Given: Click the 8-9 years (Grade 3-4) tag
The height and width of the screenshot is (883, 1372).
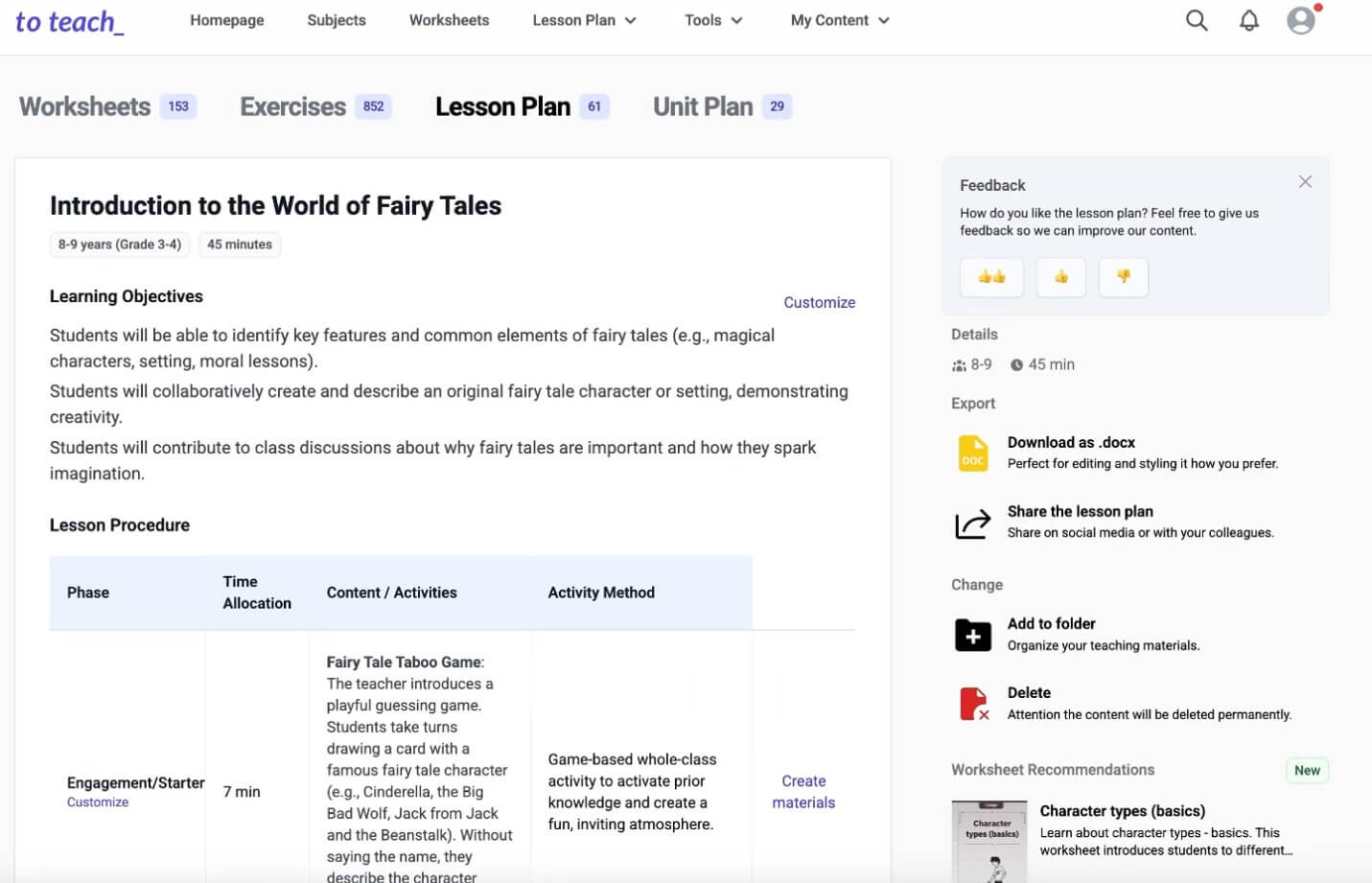Looking at the screenshot, I should click(120, 244).
